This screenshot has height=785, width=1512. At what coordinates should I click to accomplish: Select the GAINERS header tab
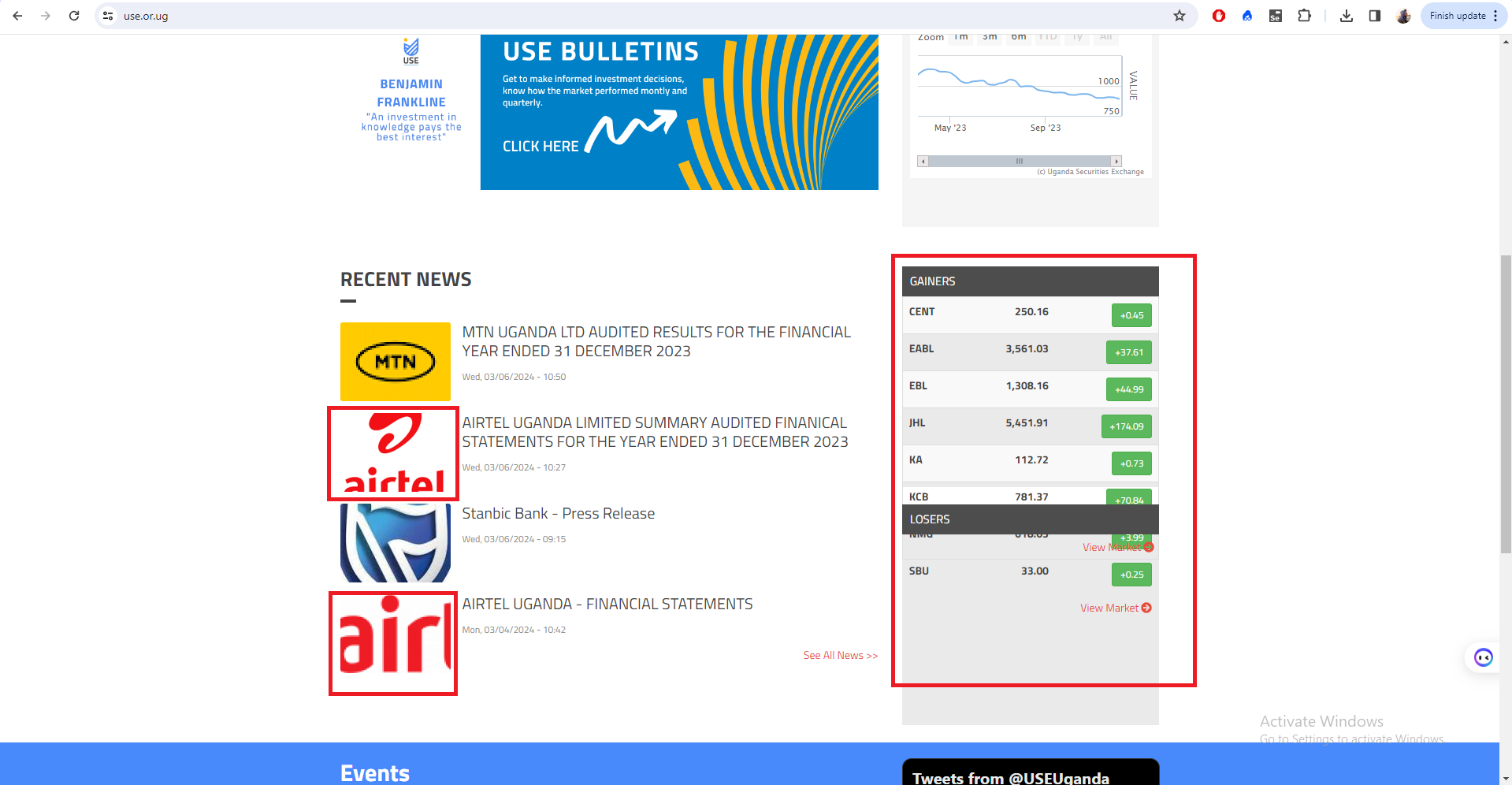pos(1031,281)
